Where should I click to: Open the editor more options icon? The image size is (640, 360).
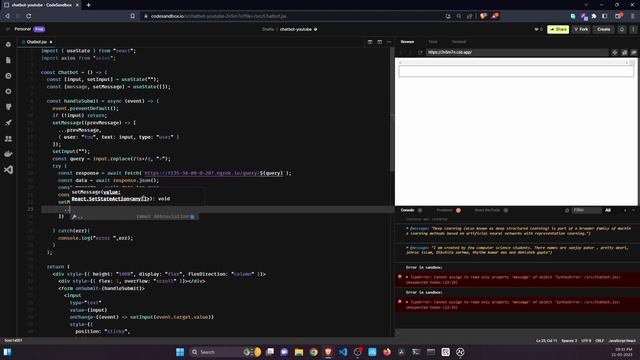tap(389, 42)
